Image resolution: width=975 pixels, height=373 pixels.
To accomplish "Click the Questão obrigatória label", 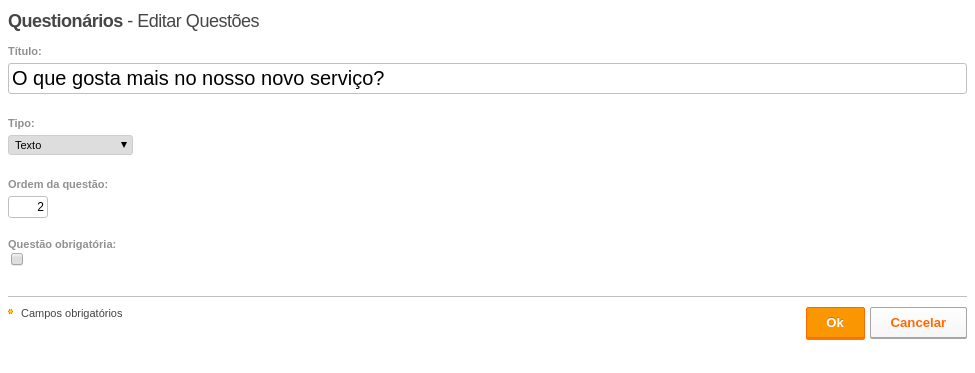I will pyautogui.click(x=62, y=244).
